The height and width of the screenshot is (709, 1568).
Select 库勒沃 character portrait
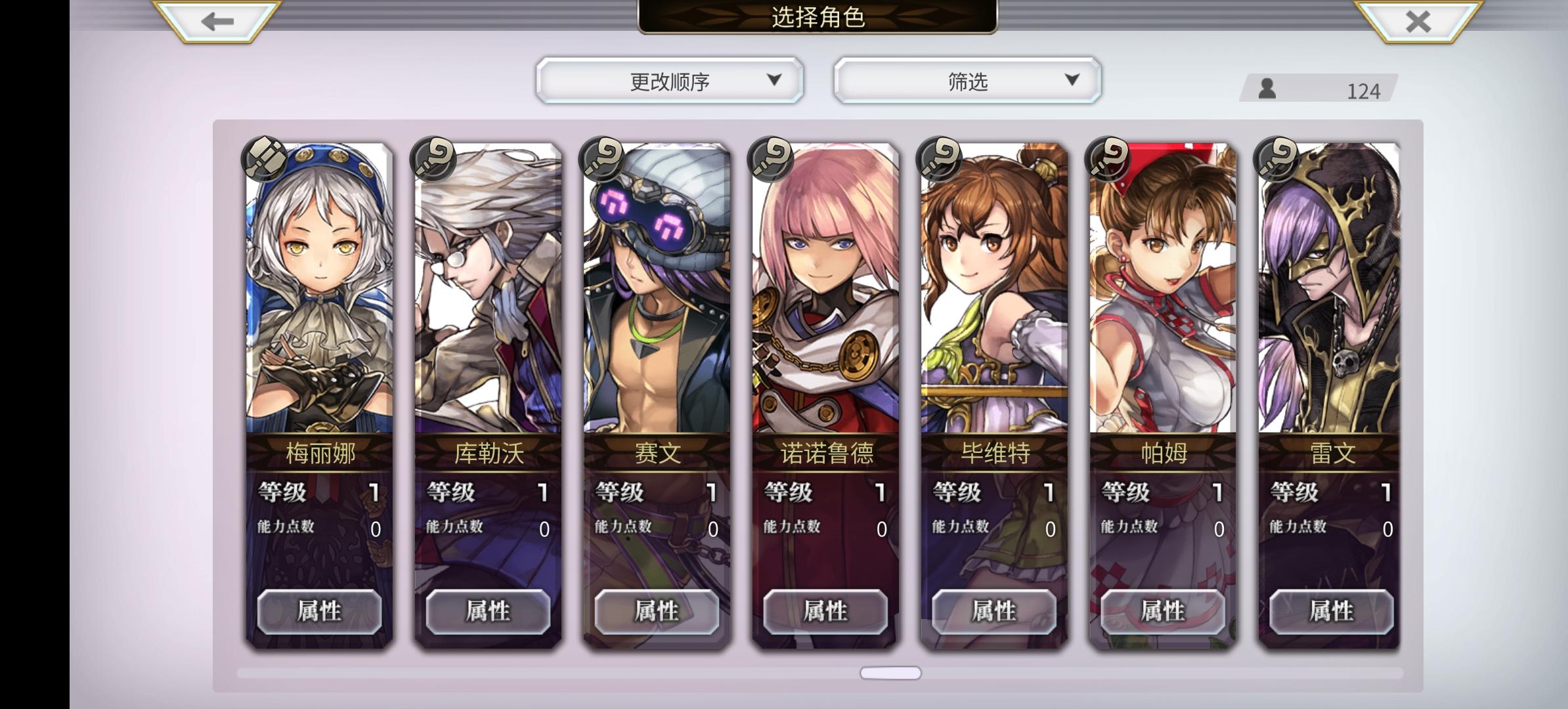click(488, 289)
